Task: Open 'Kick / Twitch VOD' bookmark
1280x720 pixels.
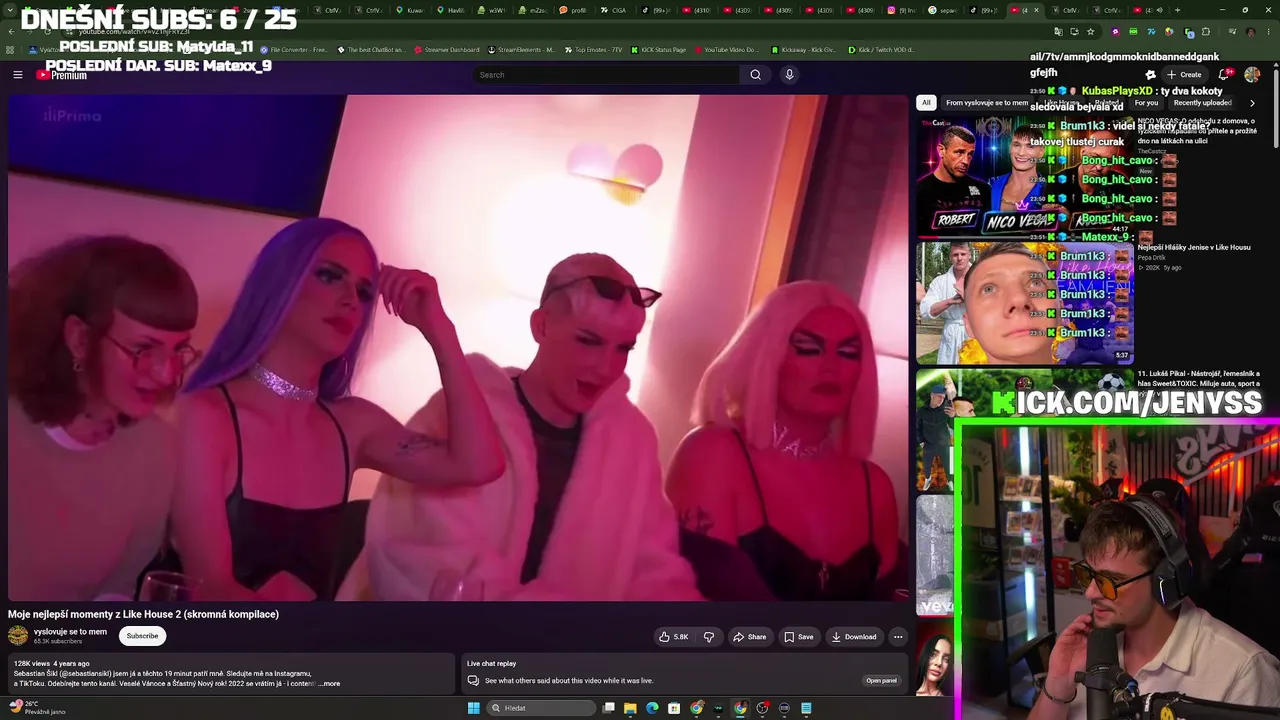Action: (881, 50)
